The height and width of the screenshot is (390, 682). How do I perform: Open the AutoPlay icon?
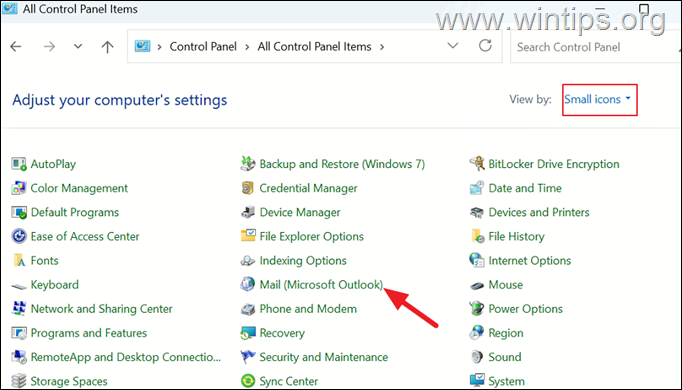(19, 164)
